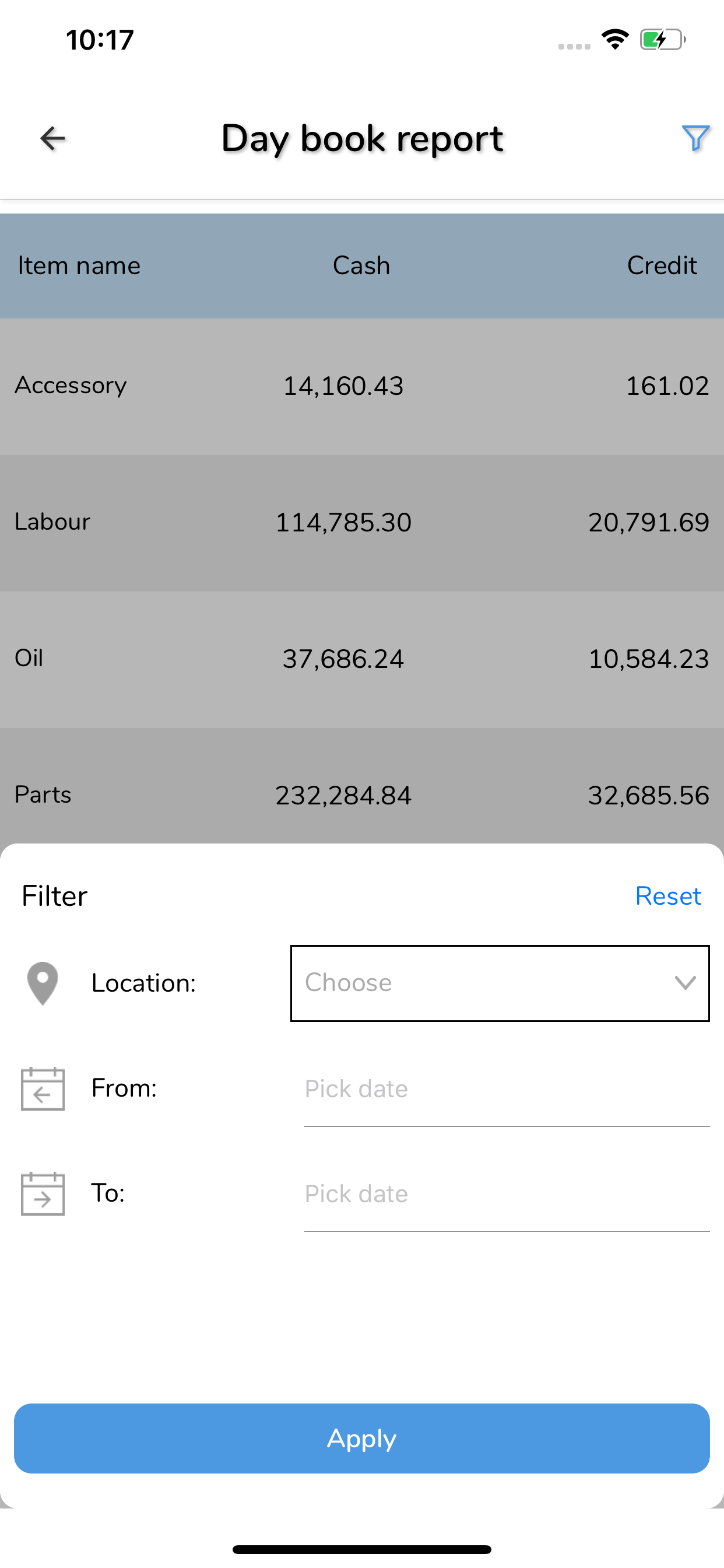Reset the filter settings
Screen dimensions: 724x1568
click(668, 896)
